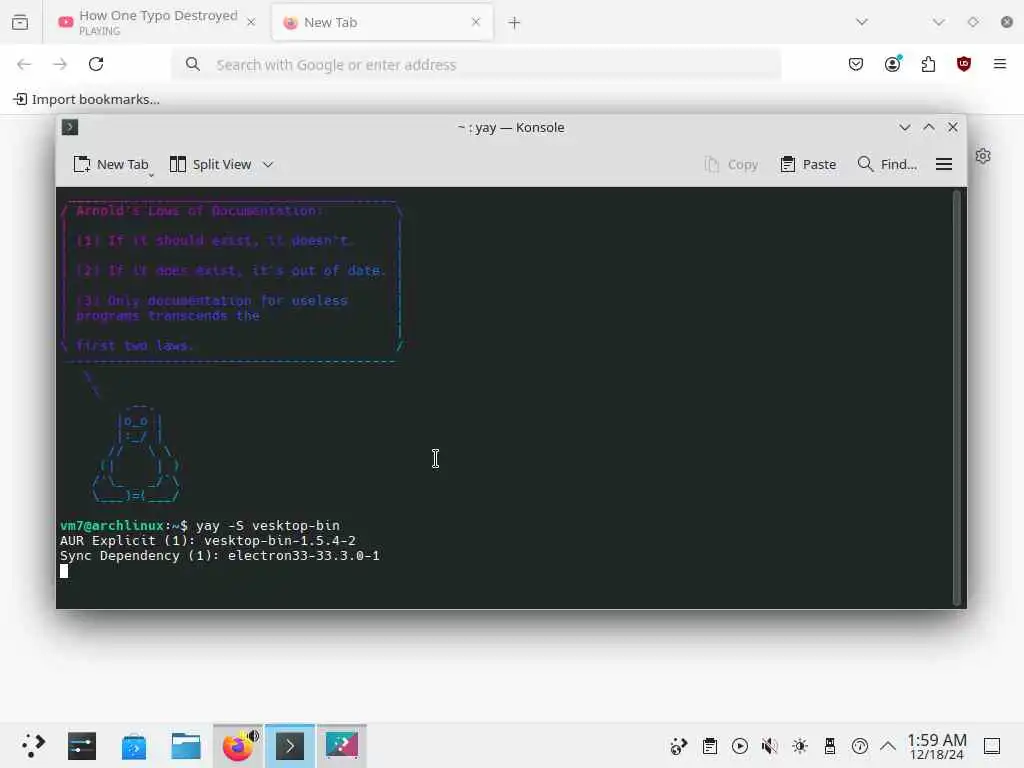Viewport: 1024px width, 768px height.
Task: Click the 'yay -S vesktop-bin' command text
Action: (268, 526)
